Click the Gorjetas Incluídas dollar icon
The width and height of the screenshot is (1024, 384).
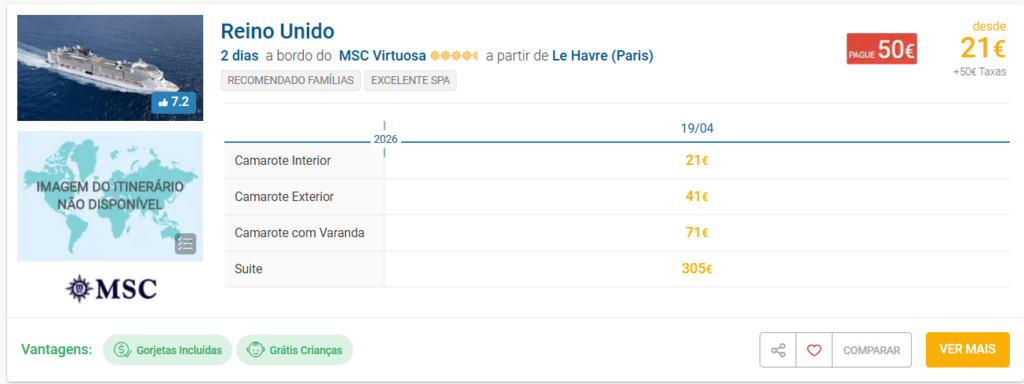[122, 350]
